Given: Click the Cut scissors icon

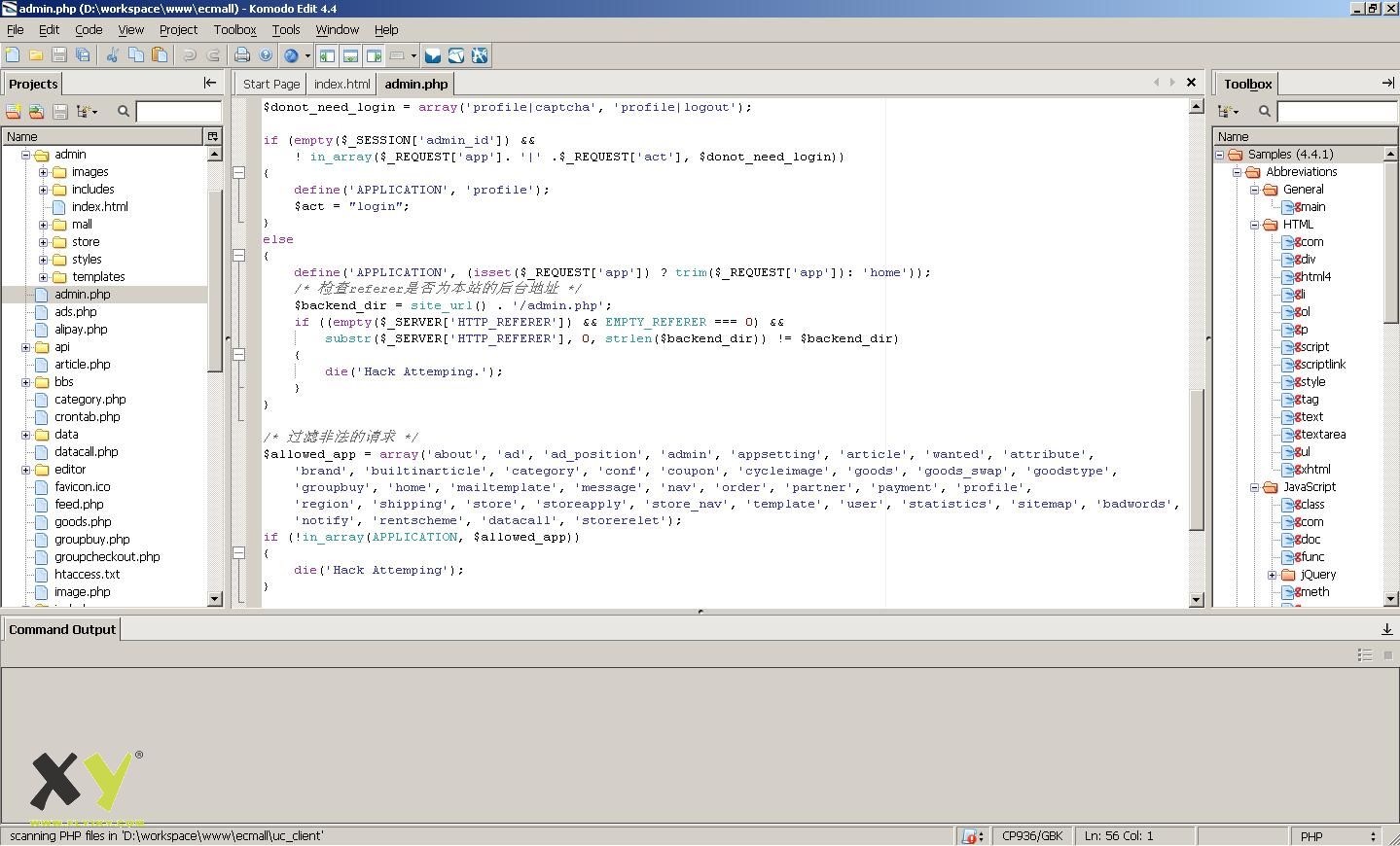Looking at the screenshot, I should (x=112, y=55).
